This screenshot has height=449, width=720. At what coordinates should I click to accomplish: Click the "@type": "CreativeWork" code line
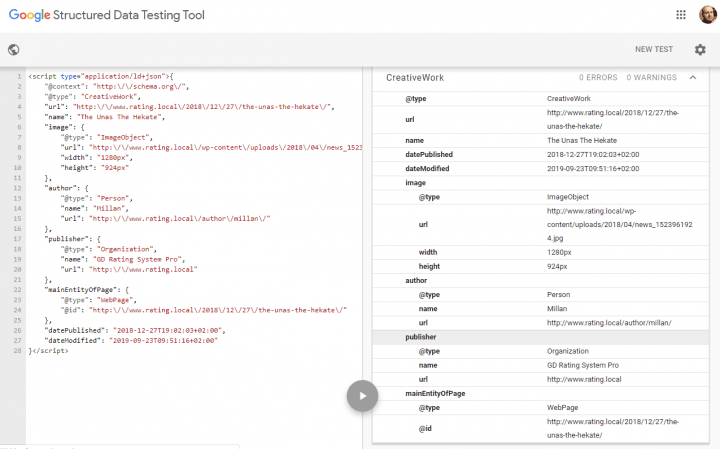click(x=93, y=96)
